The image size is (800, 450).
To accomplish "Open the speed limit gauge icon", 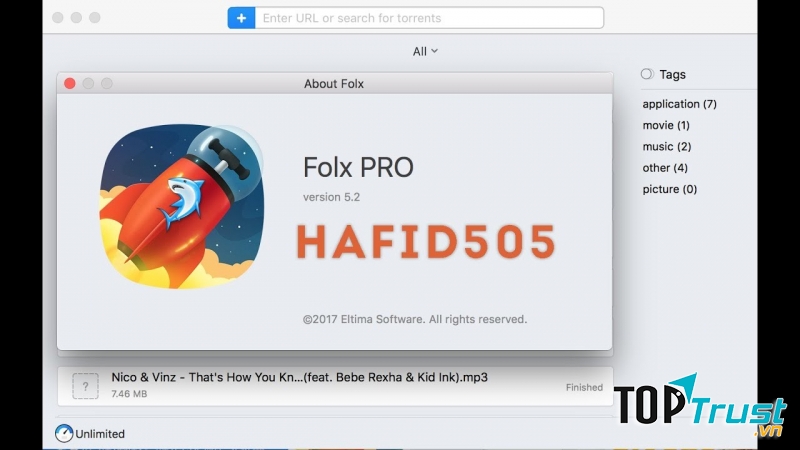I will click(64, 434).
